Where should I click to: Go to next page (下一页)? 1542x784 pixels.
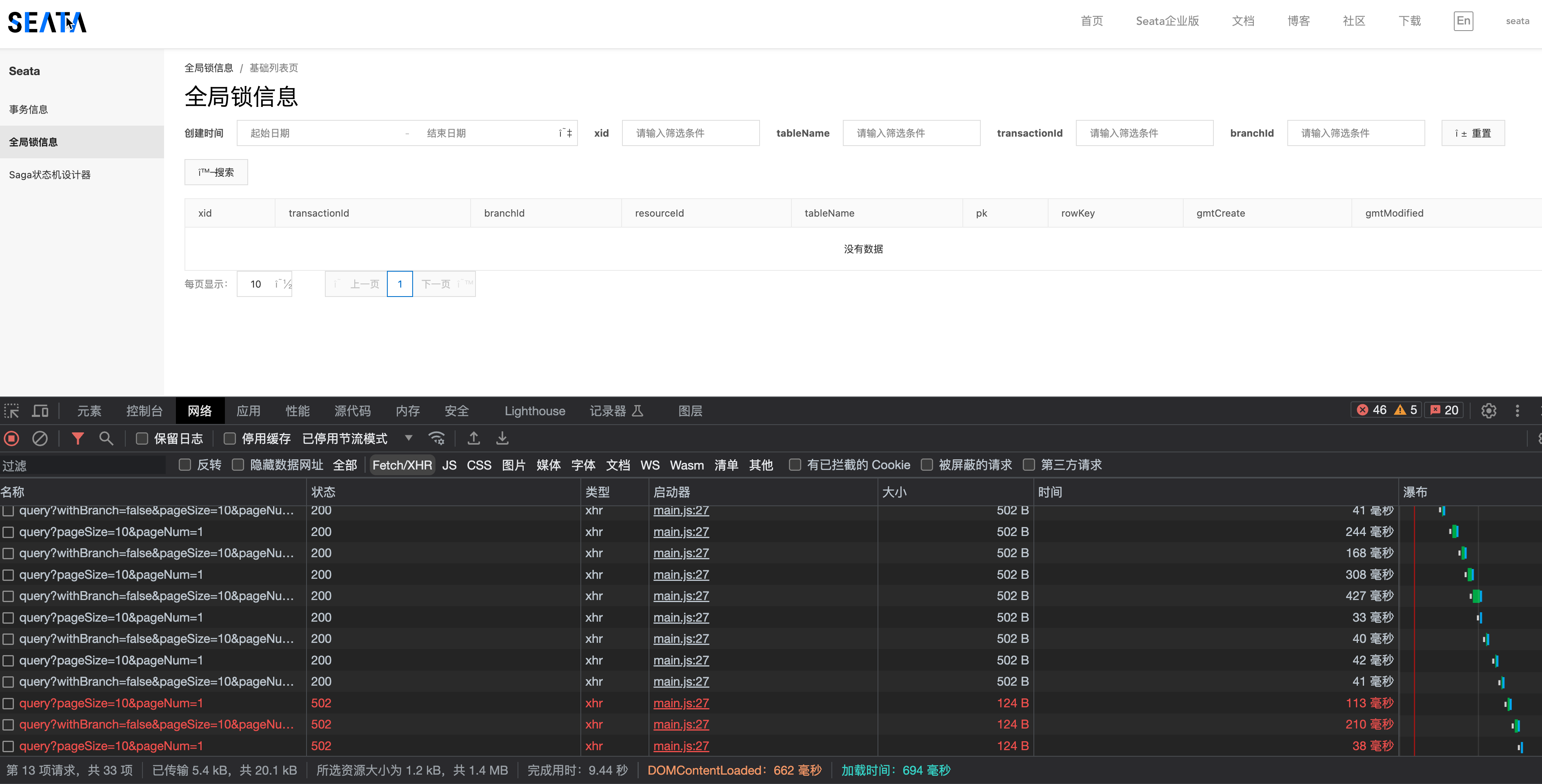coord(444,284)
